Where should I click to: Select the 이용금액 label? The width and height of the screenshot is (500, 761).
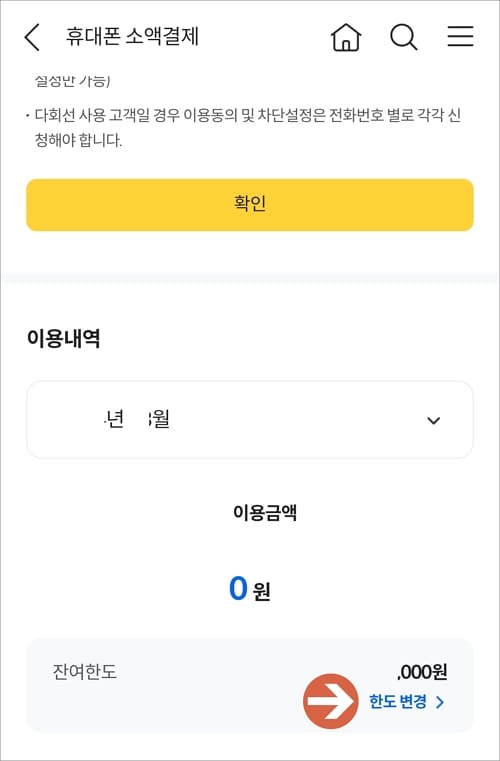[265, 513]
